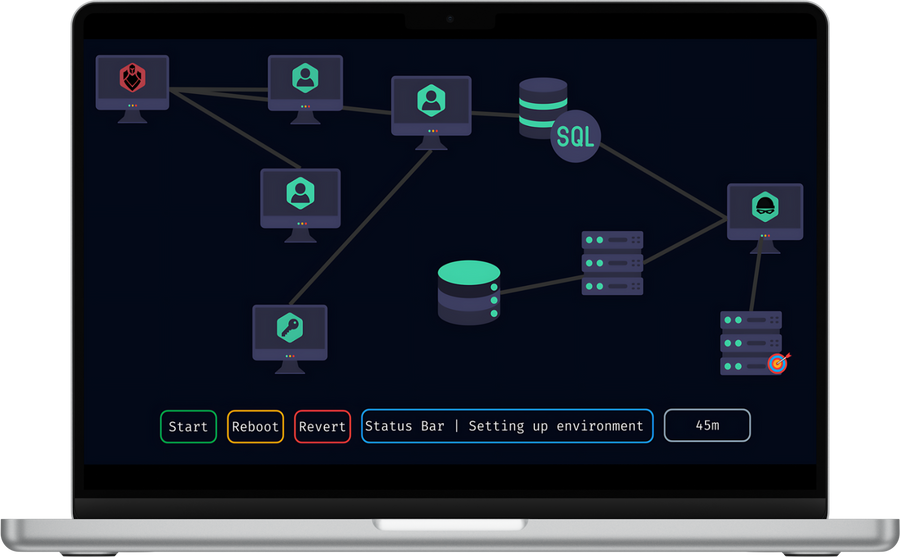The image size is (900, 557).
Task: Click the orange Reboot button
Action: 255,427
